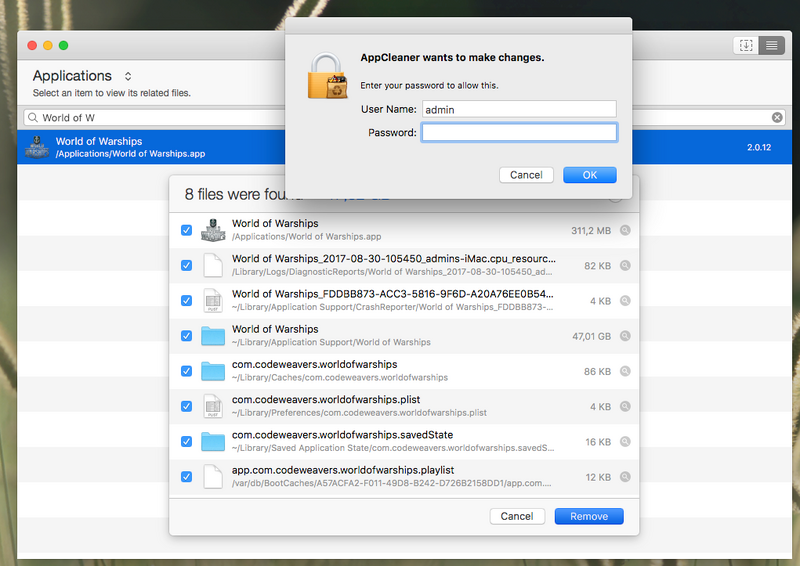Screen dimensions: 800x566
Task: Click the app.com.codeweavers.worldofwarships.playlist file name
Action: 343,470
